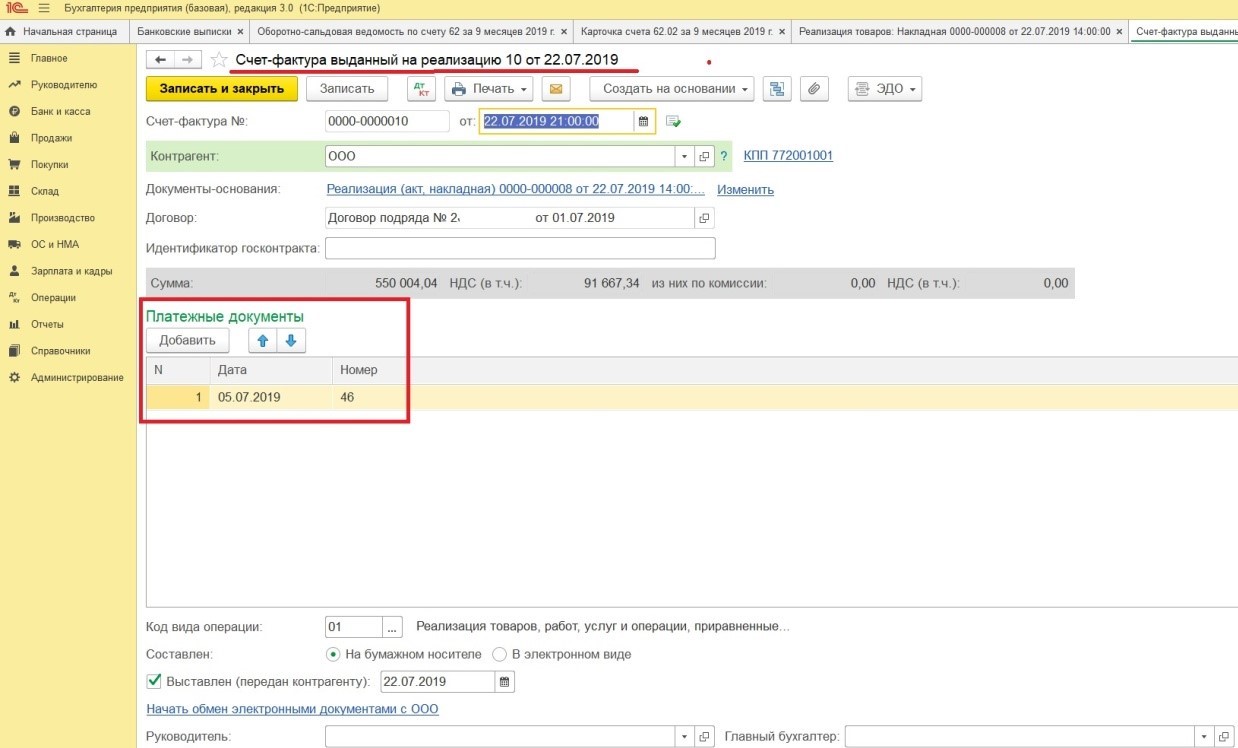Viewport: 1238px width, 748px height.
Task: Open calendar for Выставлен date
Action: (504, 682)
